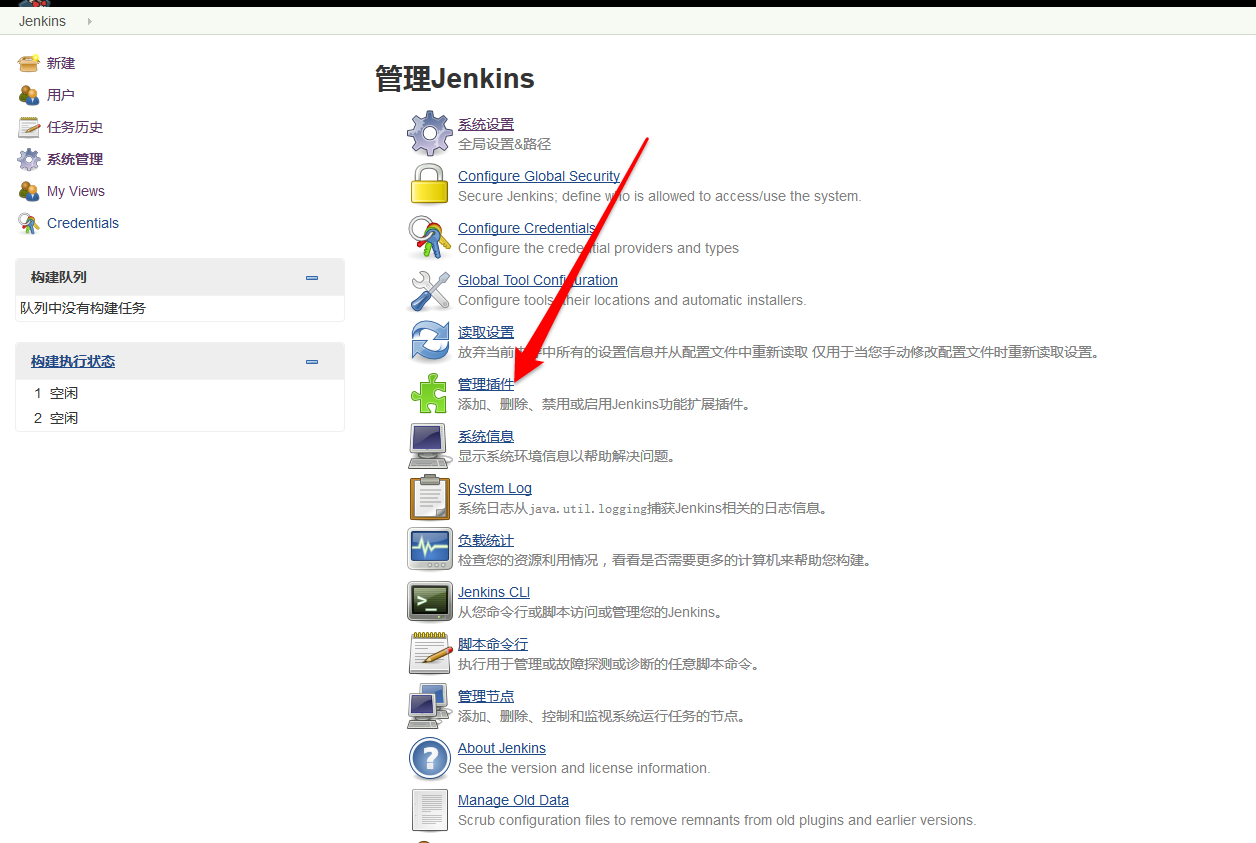1256x843 pixels.
Task: Click the description See the version and license information
Action: 584,768
